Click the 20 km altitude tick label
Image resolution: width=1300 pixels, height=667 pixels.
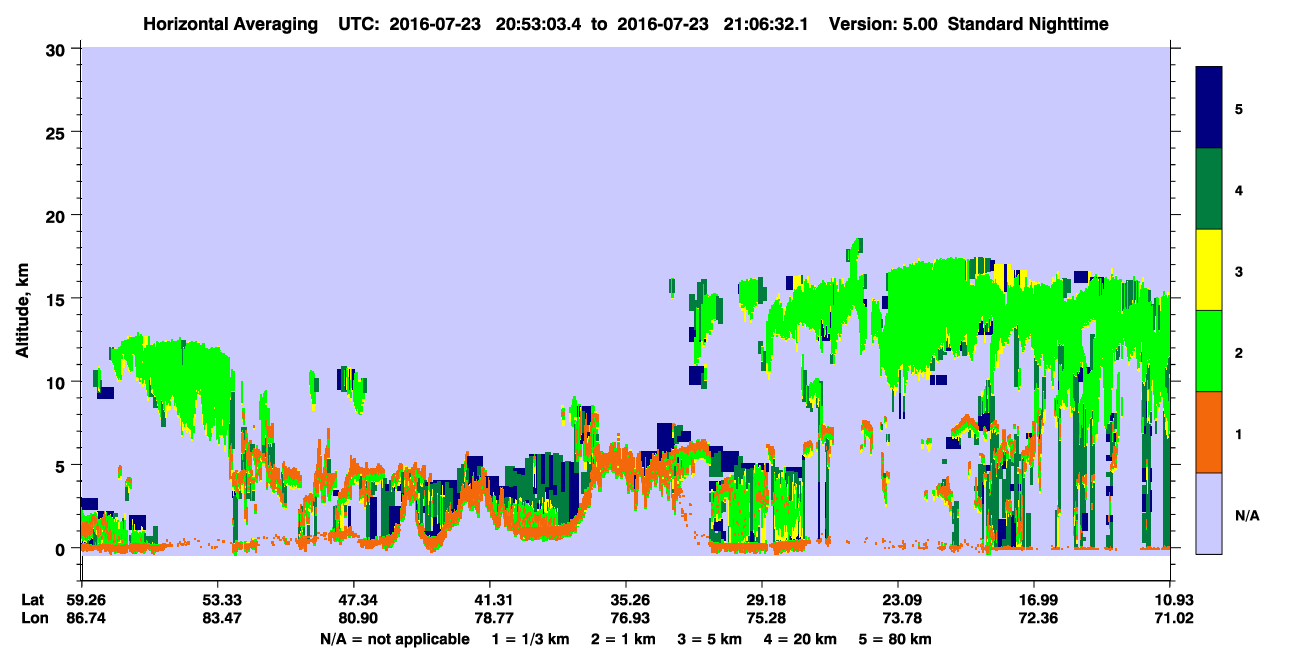55,215
